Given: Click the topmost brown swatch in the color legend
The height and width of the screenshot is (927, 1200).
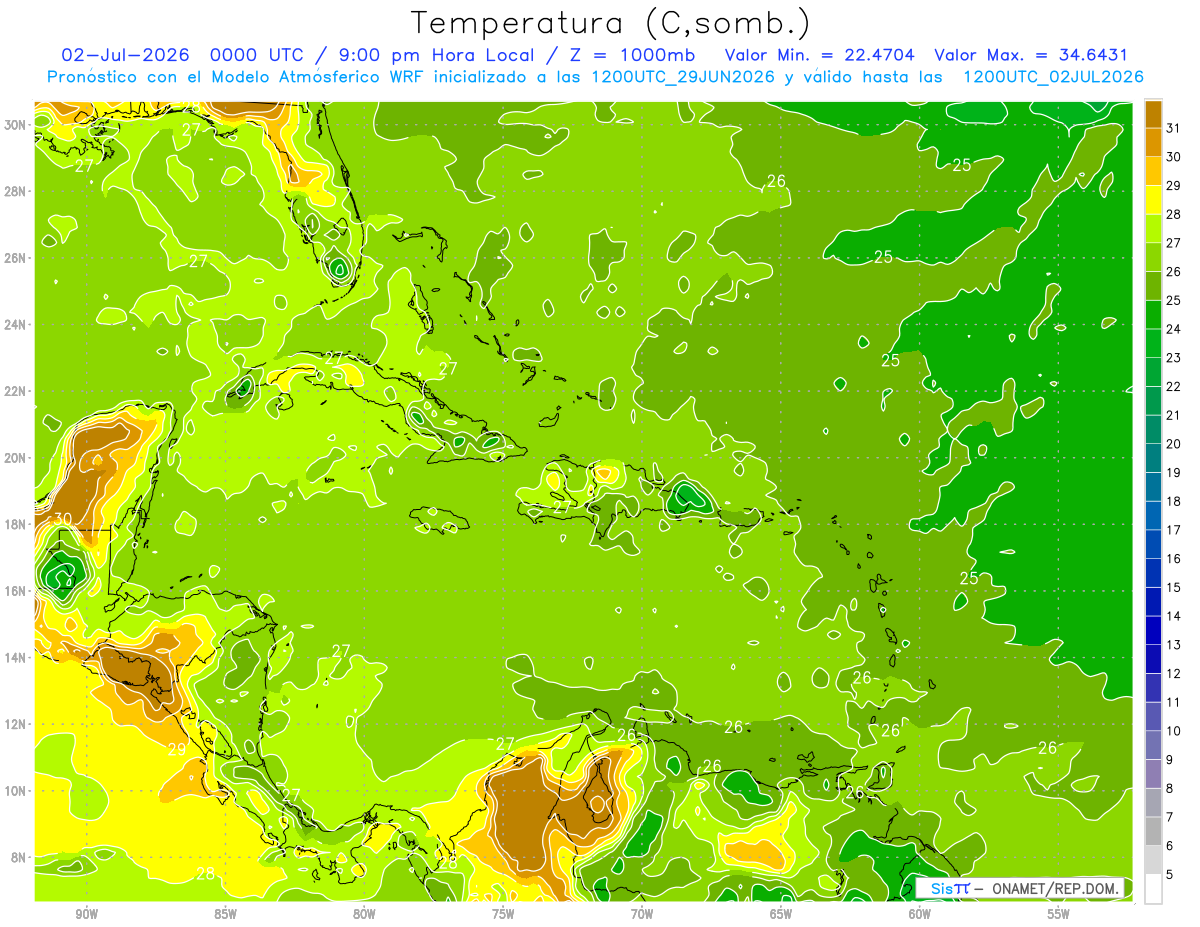Looking at the screenshot, I should pos(1153,114).
